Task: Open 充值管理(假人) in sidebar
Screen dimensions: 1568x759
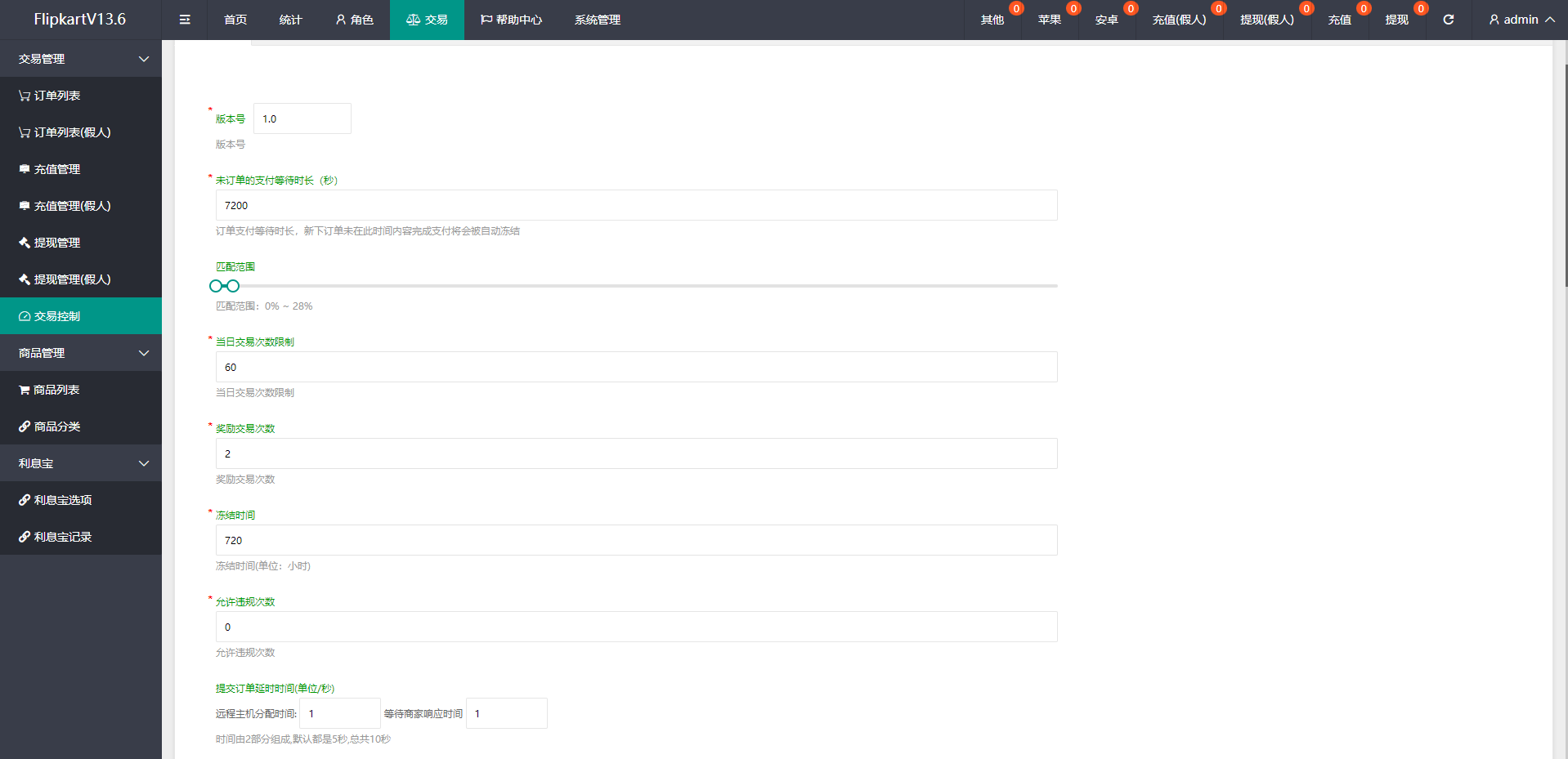Action: (81, 206)
